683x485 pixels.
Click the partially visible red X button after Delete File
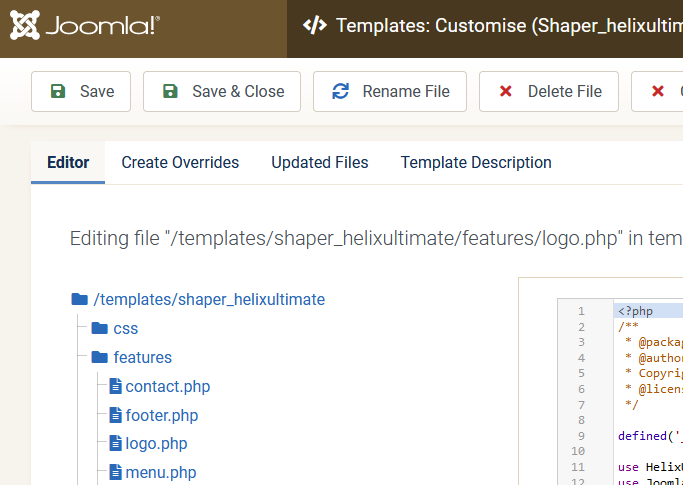tap(660, 91)
